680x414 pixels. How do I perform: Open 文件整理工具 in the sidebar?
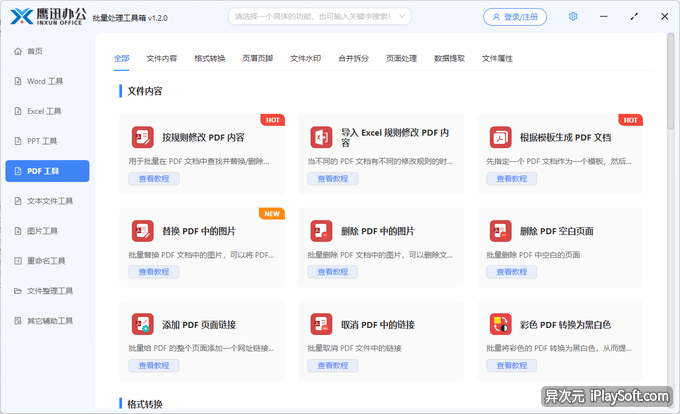pyautogui.click(x=47, y=290)
